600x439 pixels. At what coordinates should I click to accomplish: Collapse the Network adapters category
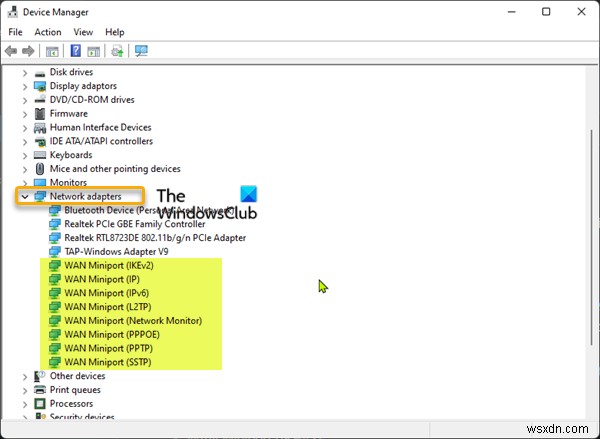pyautogui.click(x=25, y=197)
